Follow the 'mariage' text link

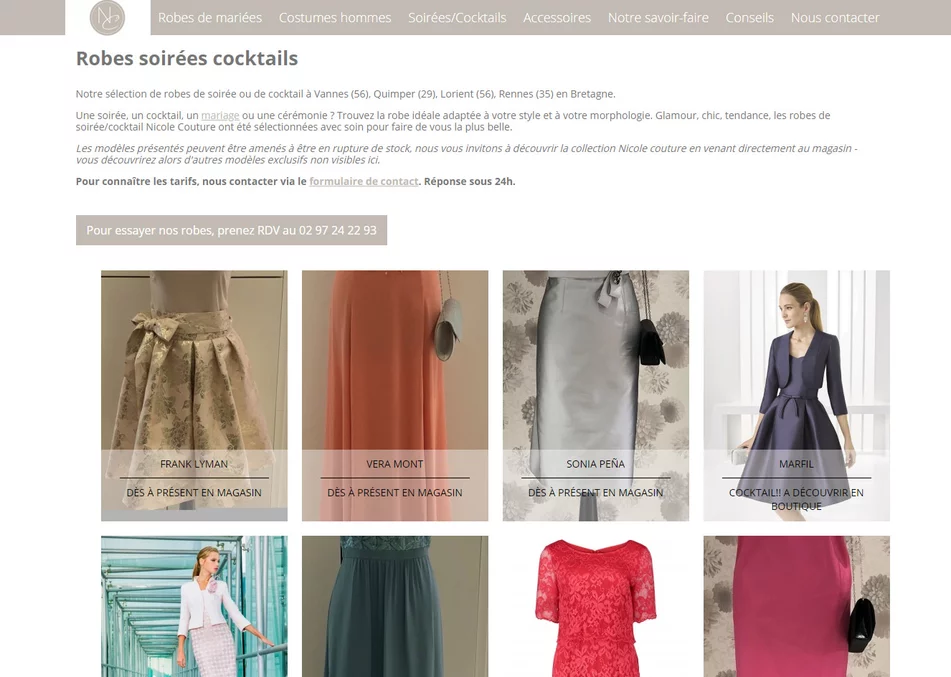(220, 116)
